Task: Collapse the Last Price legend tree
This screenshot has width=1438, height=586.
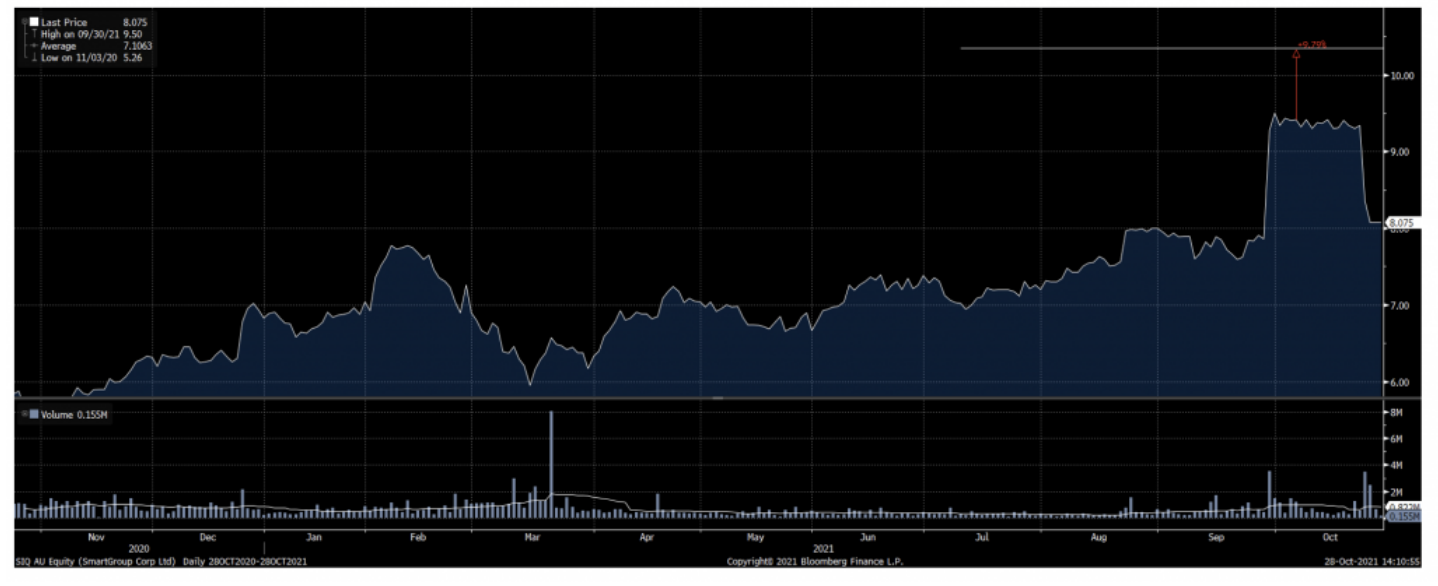Action: (23, 21)
